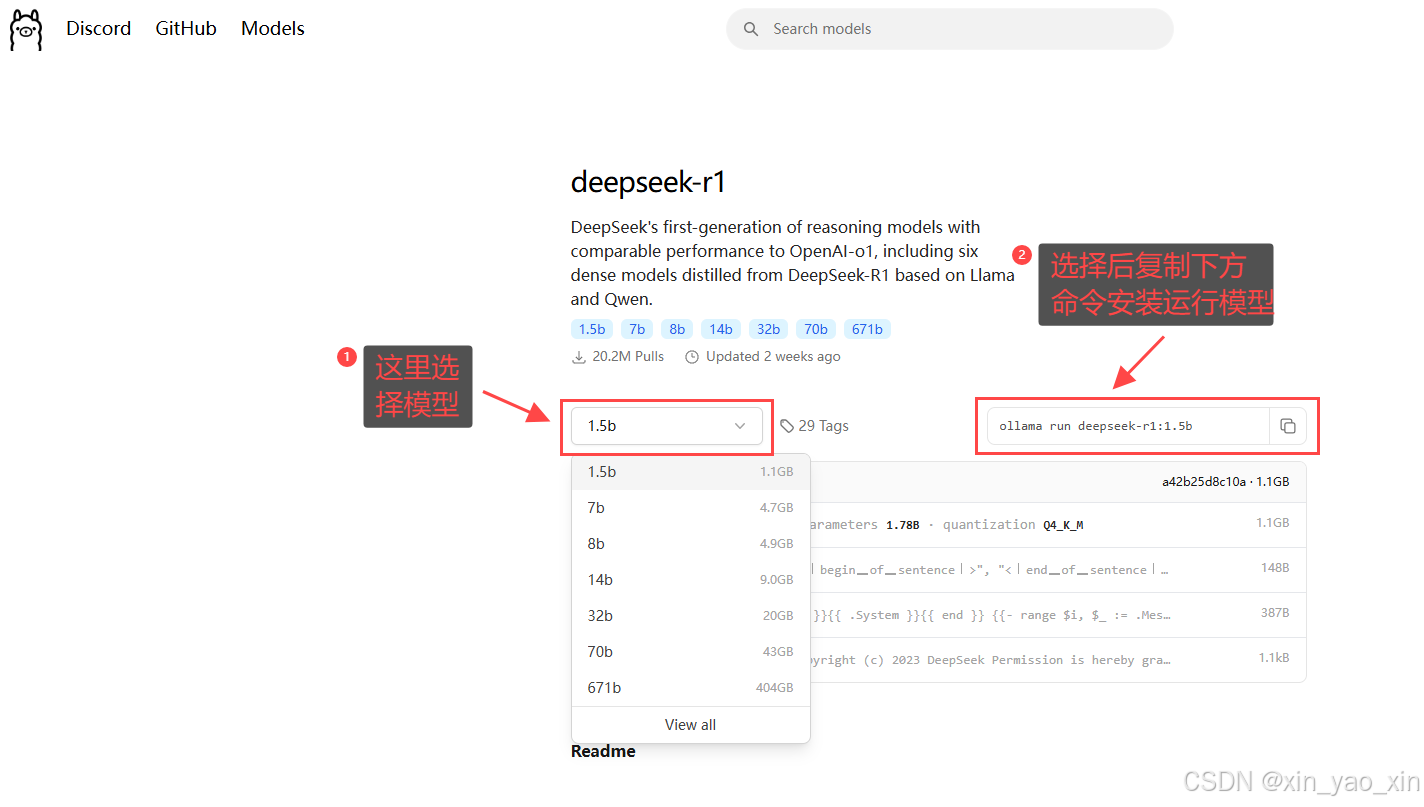Click the 671b blue tag badge
The image size is (1424, 807).
pyautogui.click(x=867, y=329)
